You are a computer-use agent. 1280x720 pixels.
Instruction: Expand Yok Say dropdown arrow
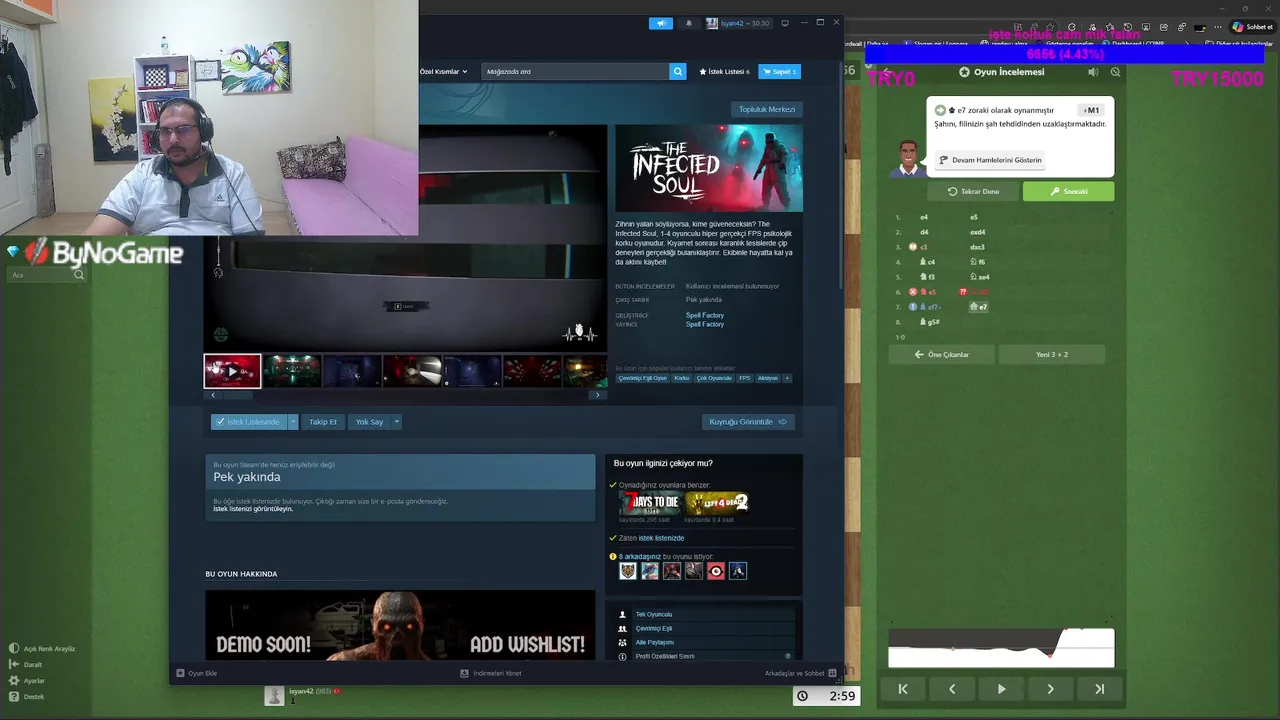point(396,422)
